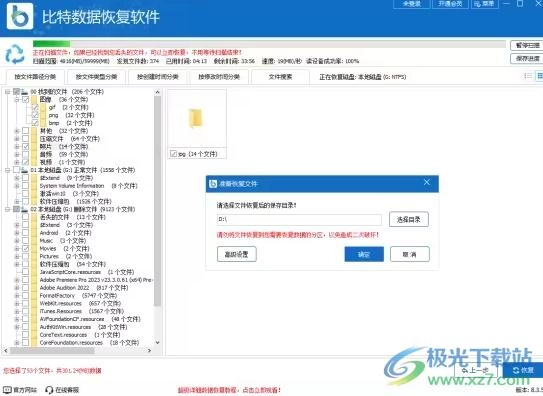543x396 pixels.
Task: Open the official website icon link
Action: pyautogui.click(x=7, y=390)
